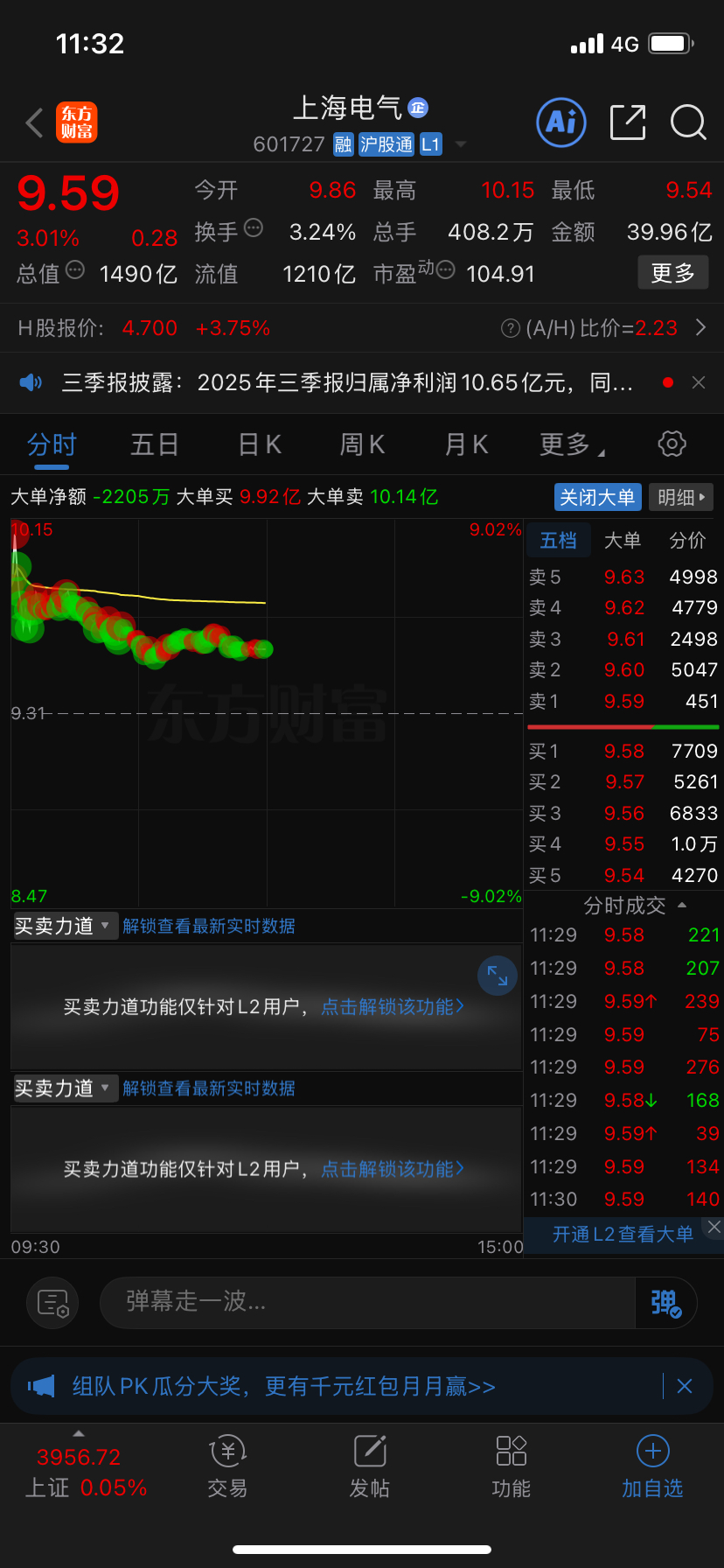Select the 买4 9.55 order row
Image resolution: width=724 pixels, height=1568 pixels.
click(x=623, y=844)
